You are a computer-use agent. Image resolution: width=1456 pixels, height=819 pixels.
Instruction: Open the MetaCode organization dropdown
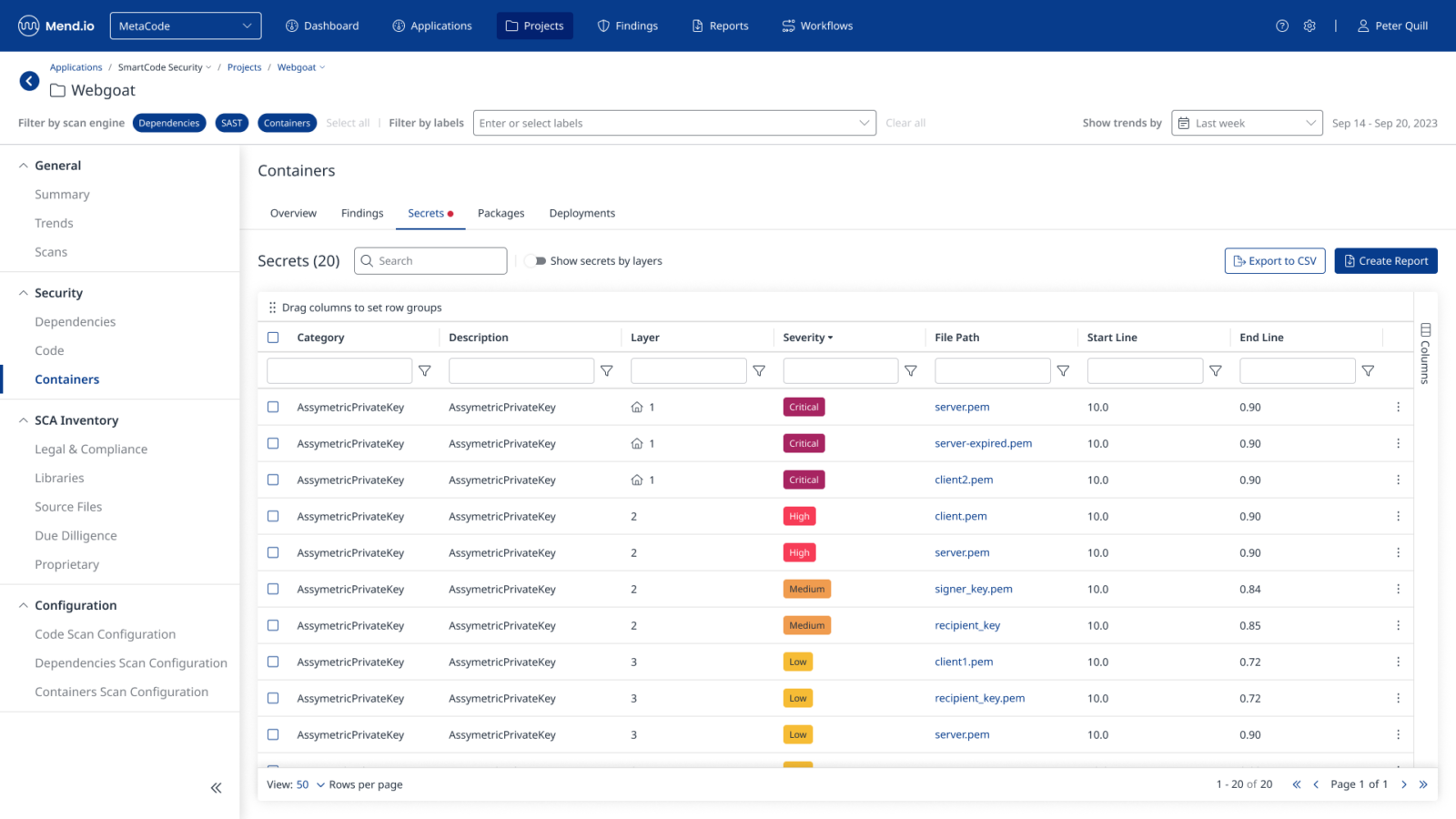click(186, 25)
